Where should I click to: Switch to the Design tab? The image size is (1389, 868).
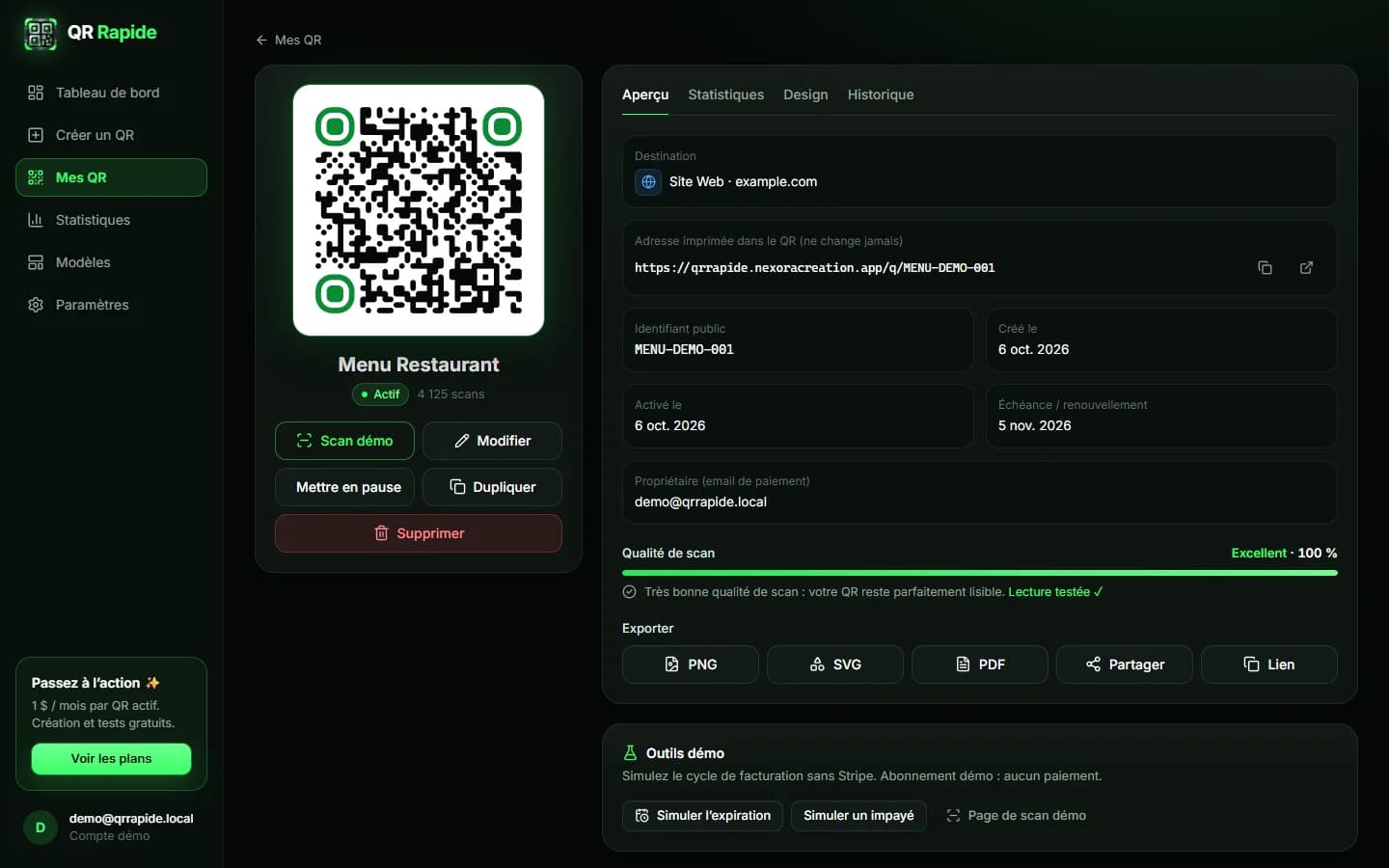pos(805,95)
